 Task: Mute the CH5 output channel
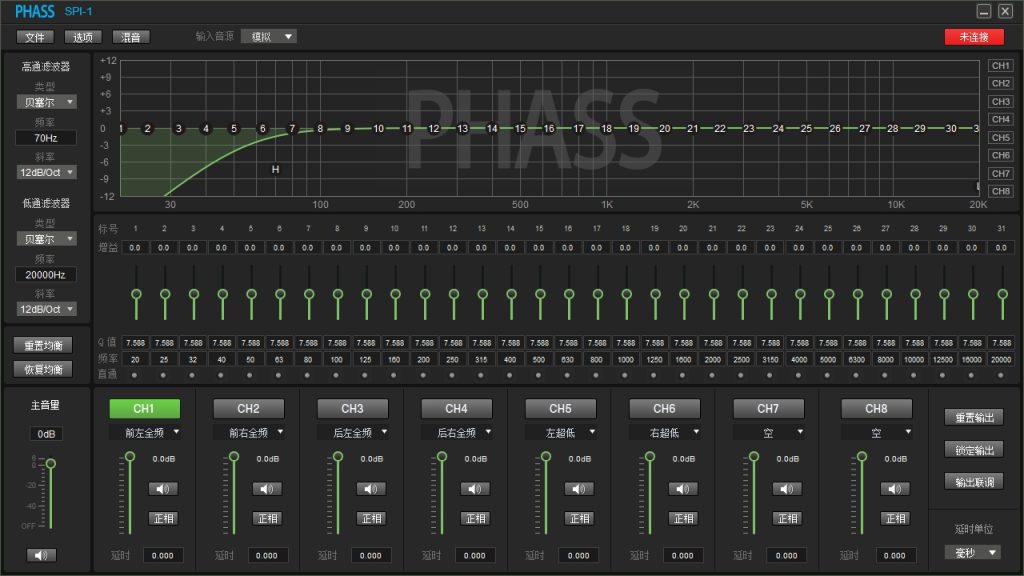tap(579, 488)
